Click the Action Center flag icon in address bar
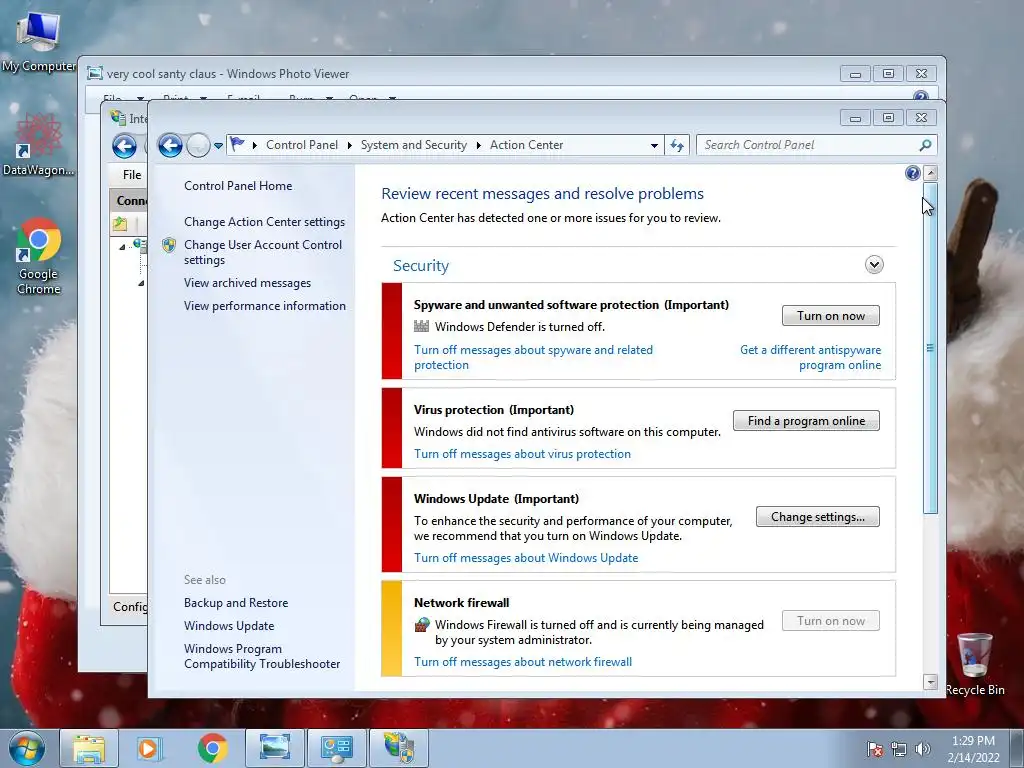Screen dimensions: 1024x768 [237, 144]
